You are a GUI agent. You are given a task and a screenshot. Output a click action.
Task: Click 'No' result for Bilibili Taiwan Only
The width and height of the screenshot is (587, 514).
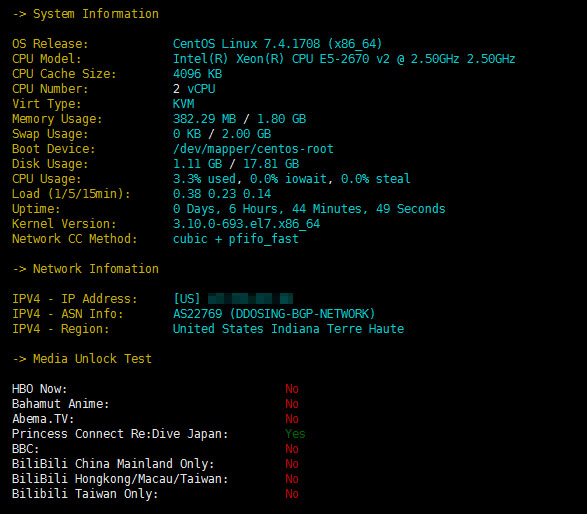pos(292,493)
